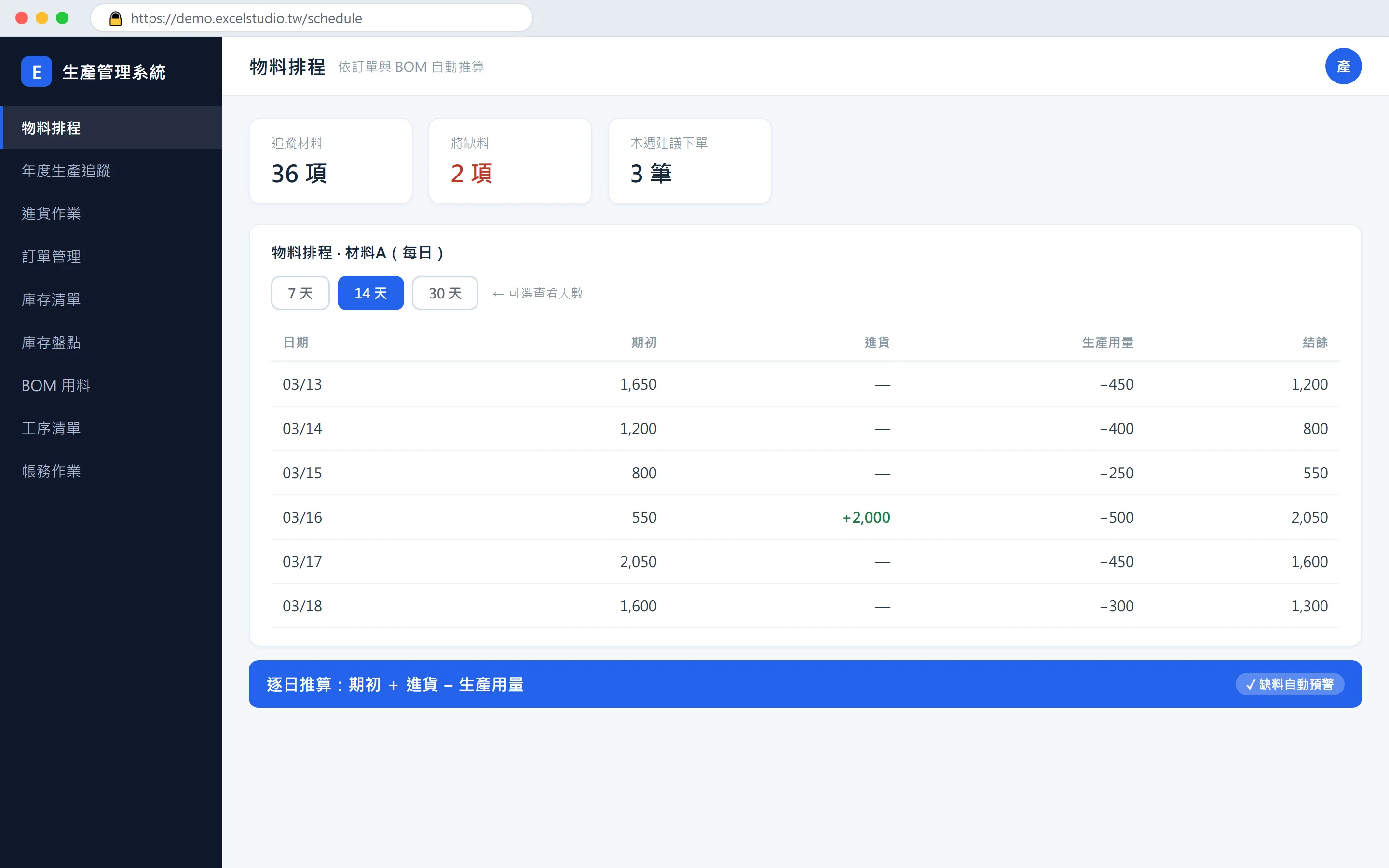Switch range to 7 天
The image size is (1389, 868).
point(300,293)
